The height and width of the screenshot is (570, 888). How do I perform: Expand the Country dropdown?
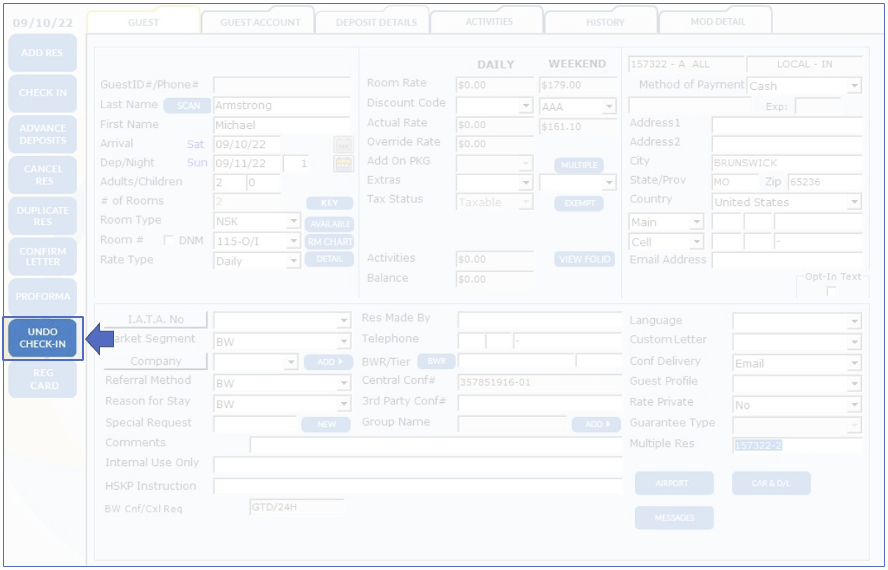pos(854,202)
